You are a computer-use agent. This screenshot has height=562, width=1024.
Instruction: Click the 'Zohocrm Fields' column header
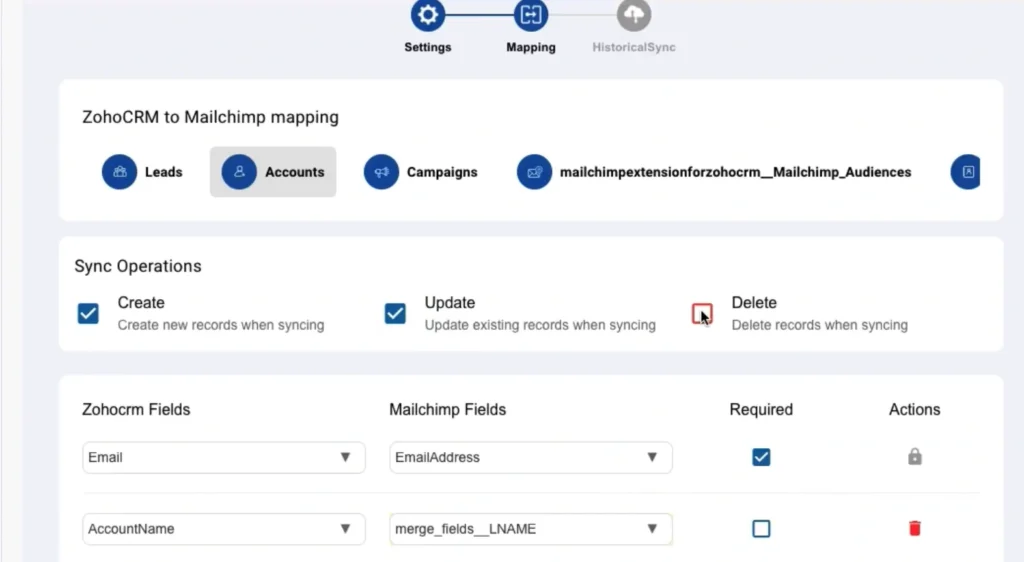[x=136, y=410]
